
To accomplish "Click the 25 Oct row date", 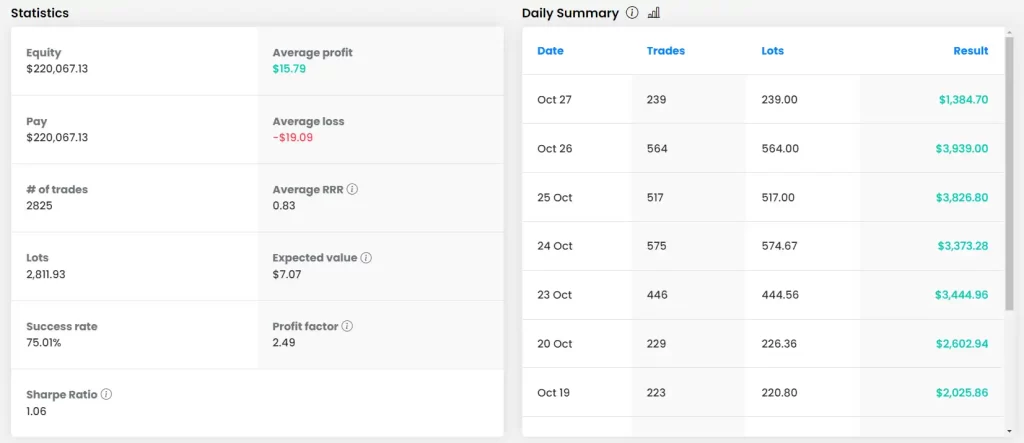I will [x=554, y=197].
